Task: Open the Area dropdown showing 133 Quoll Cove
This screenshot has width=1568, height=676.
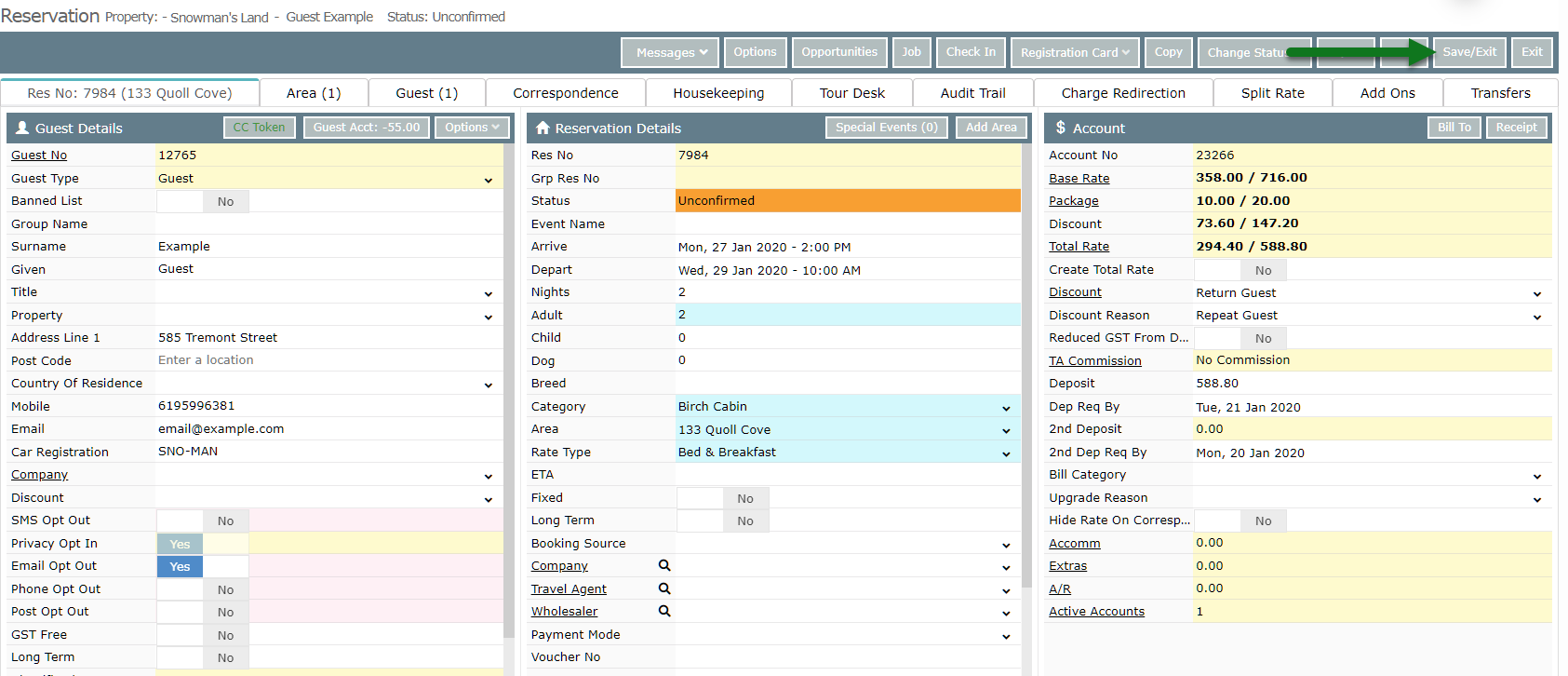Action: 848,429
